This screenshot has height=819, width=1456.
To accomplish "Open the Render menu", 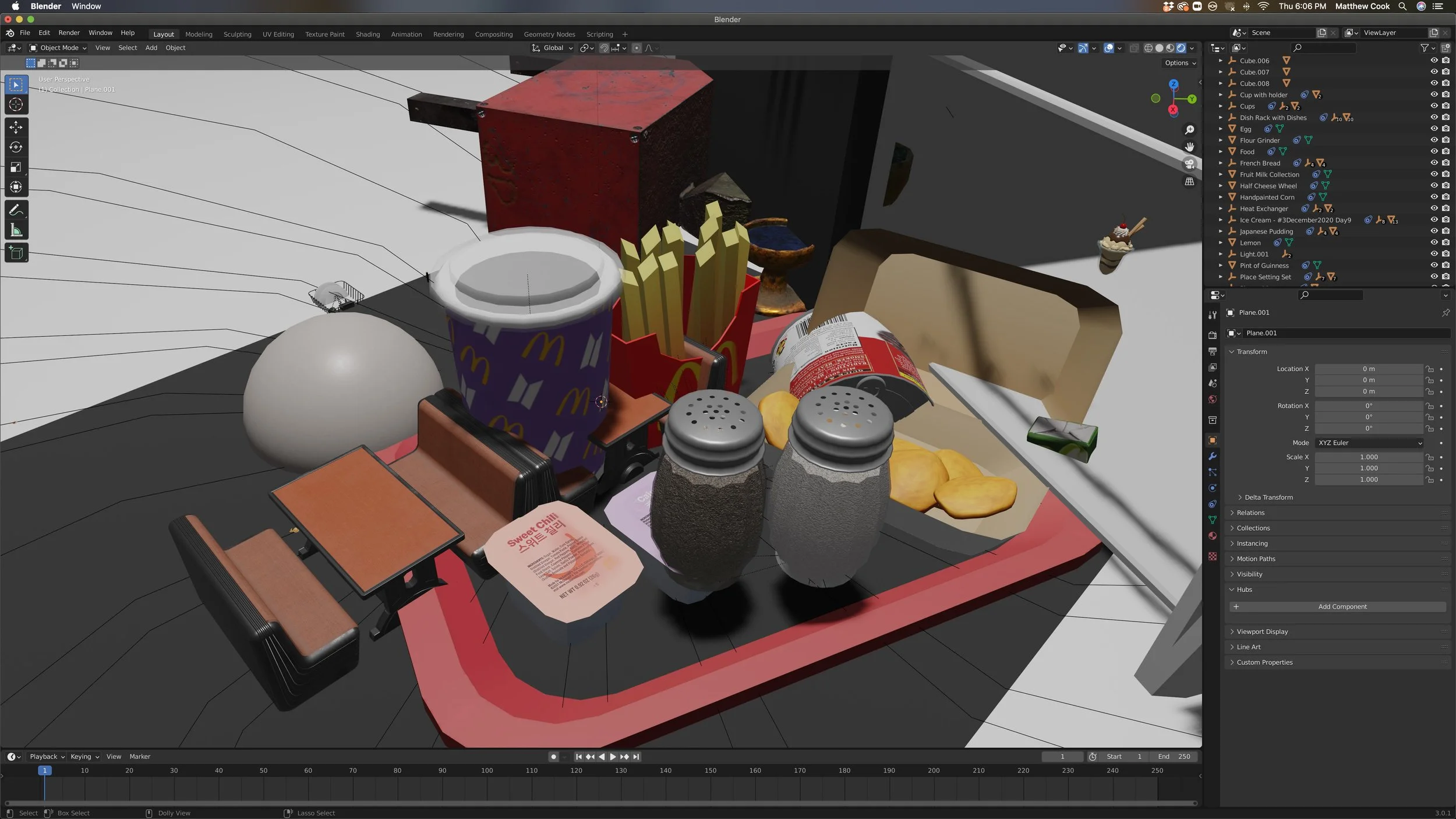I will tap(69, 33).
